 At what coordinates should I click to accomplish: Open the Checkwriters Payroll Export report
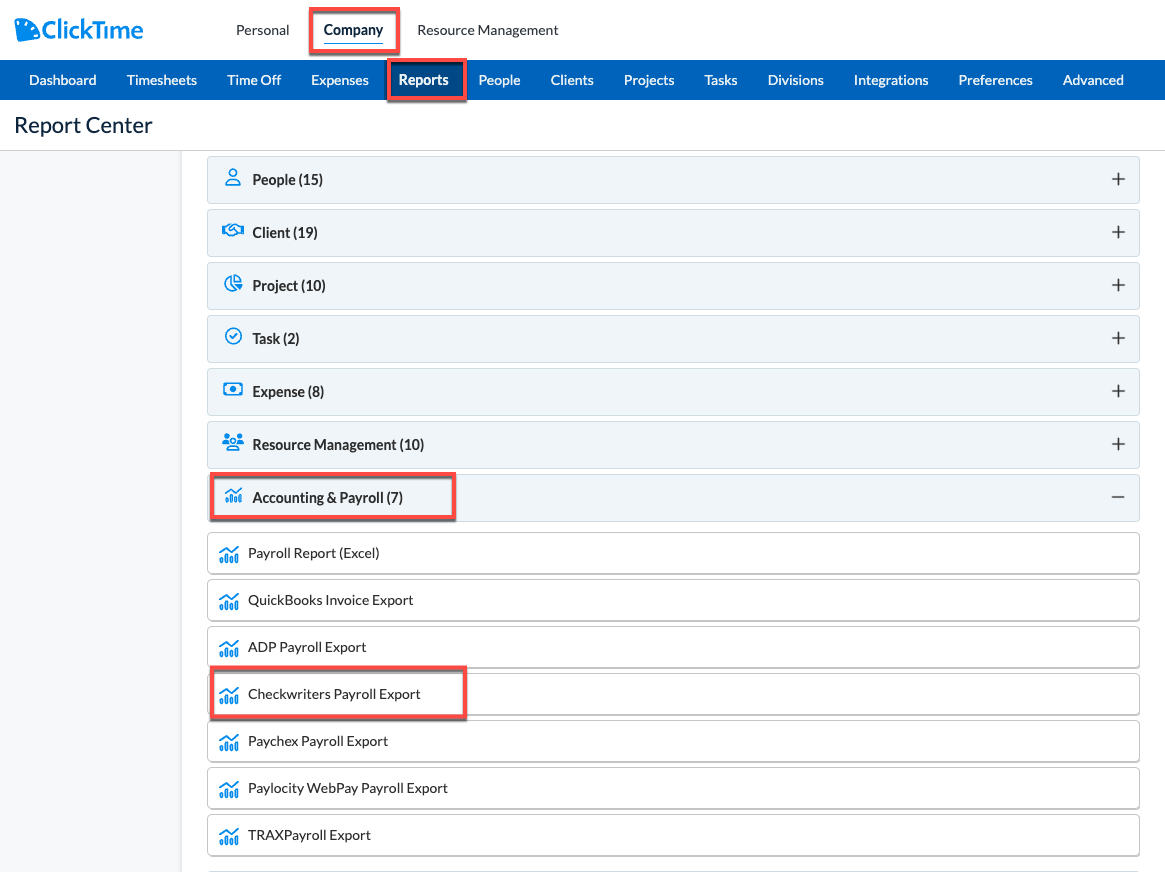[x=673, y=694]
